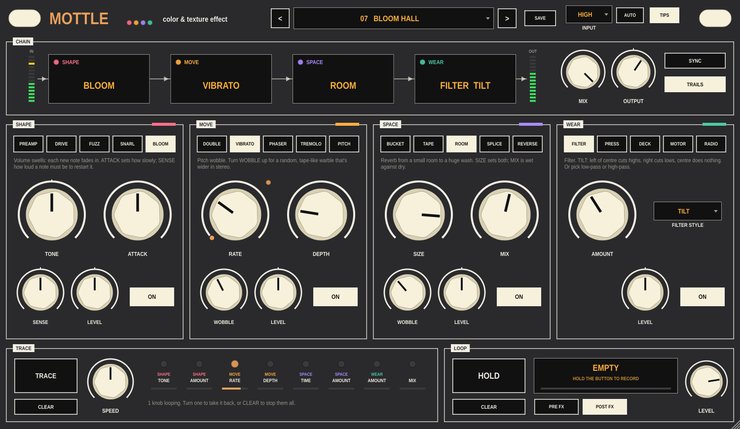
Task: Click the DEPTH knob in MOVE
Action: 321,214
